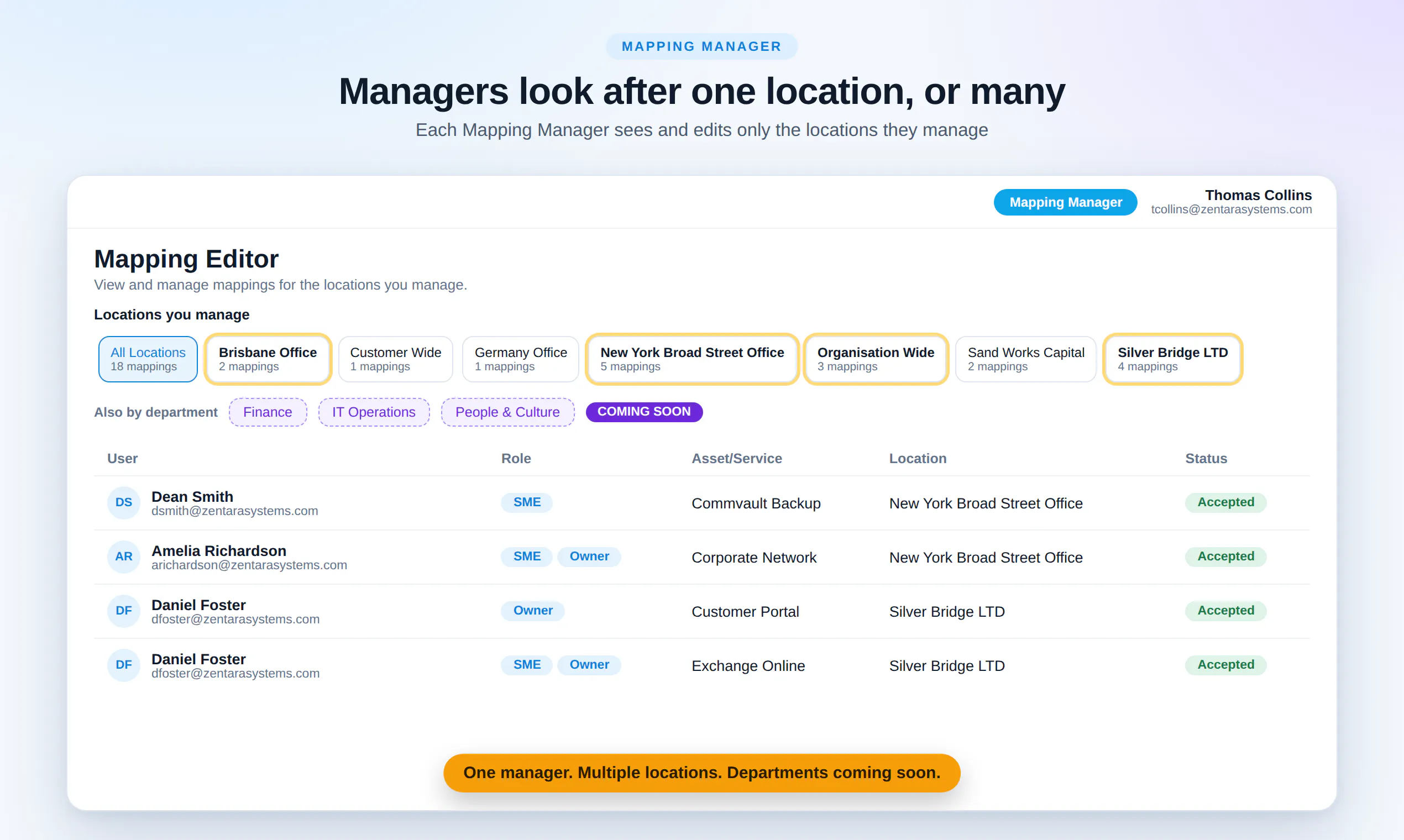Click the Finance department chip
Image resolution: width=1404 pixels, height=840 pixels.
[268, 412]
